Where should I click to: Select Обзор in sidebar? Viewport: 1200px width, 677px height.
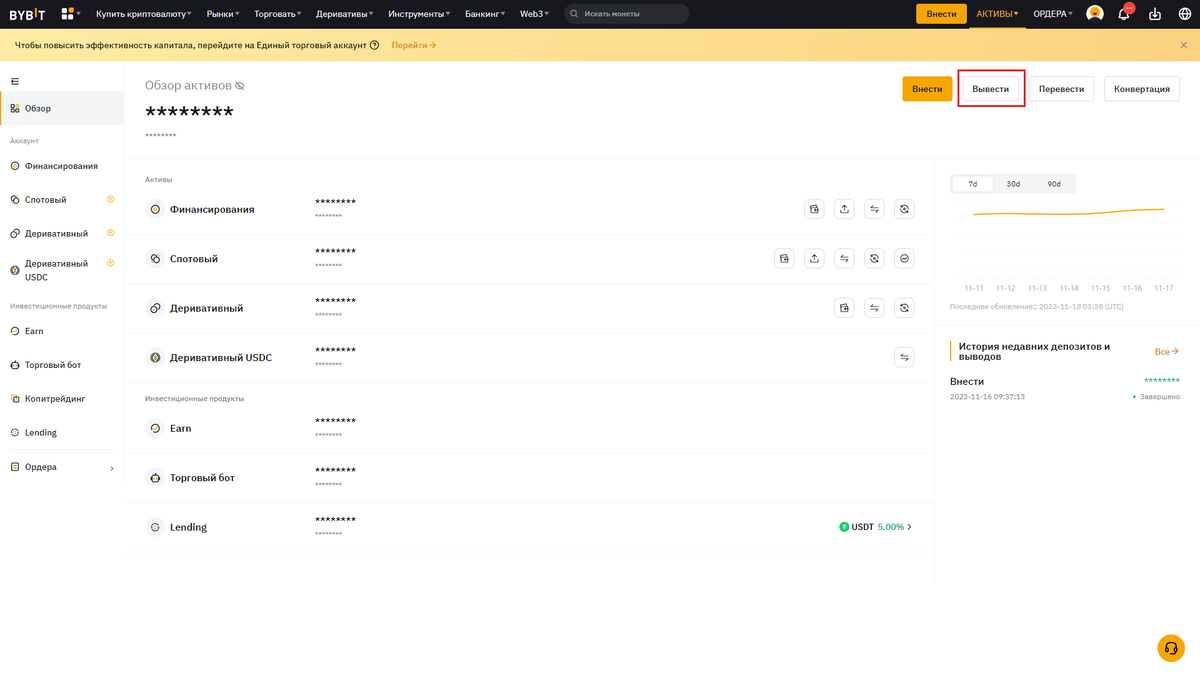62,108
